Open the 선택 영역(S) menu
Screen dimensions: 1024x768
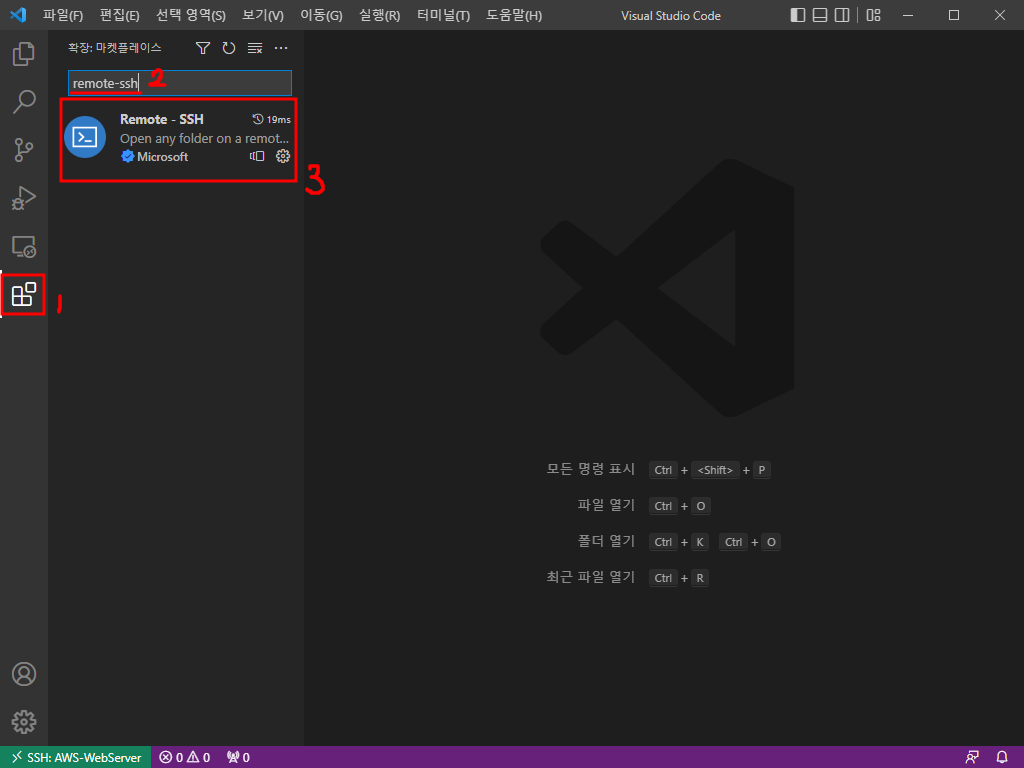click(x=191, y=15)
